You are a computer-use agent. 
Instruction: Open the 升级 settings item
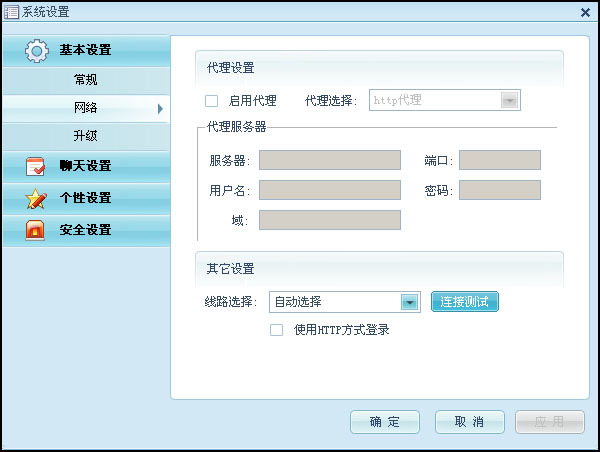(85, 136)
